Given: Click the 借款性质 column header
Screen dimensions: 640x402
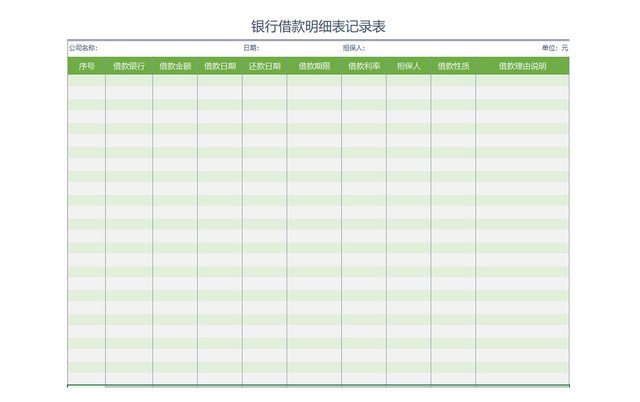Looking at the screenshot, I should 453,66.
